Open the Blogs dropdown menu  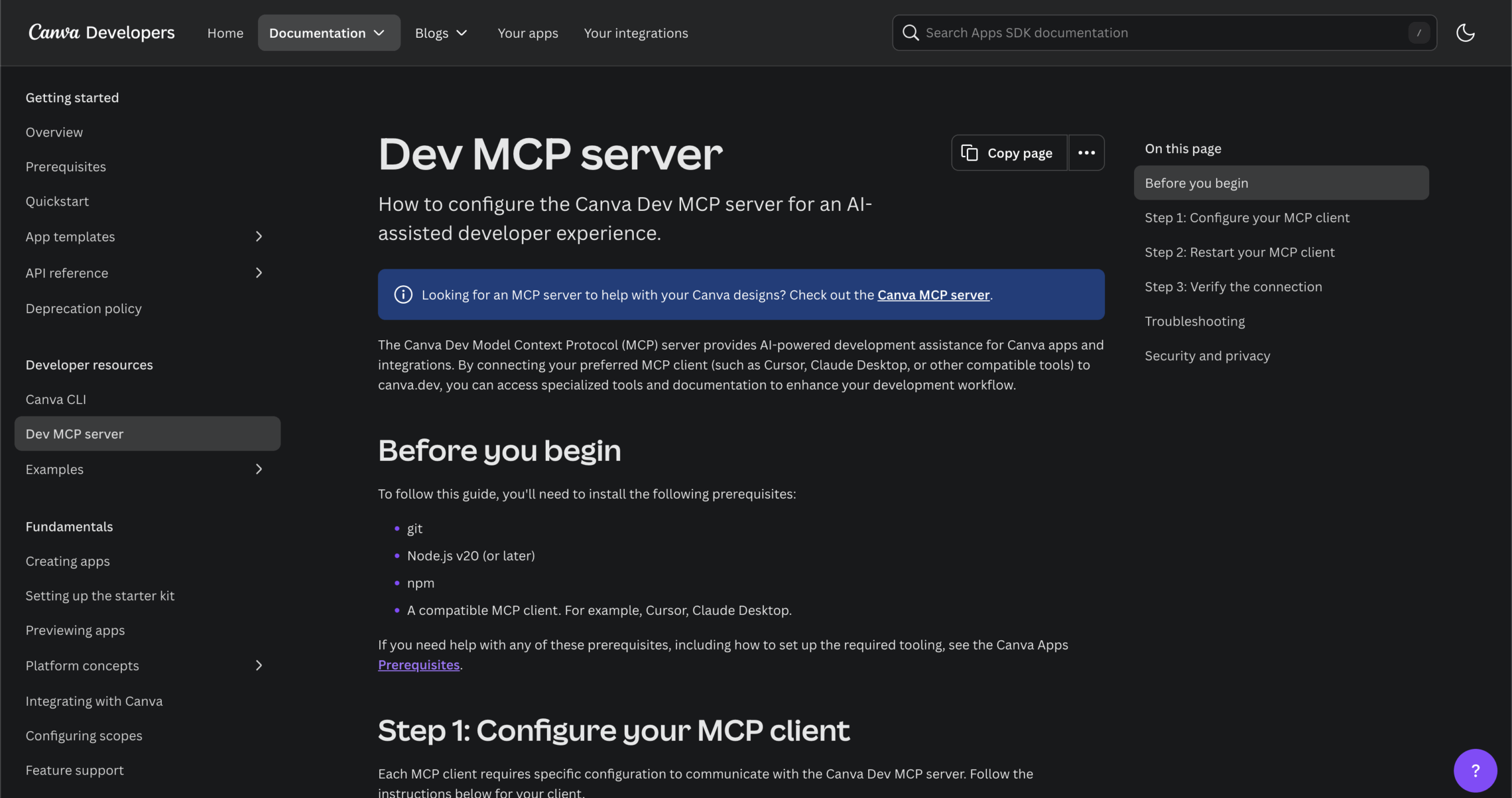click(441, 33)
